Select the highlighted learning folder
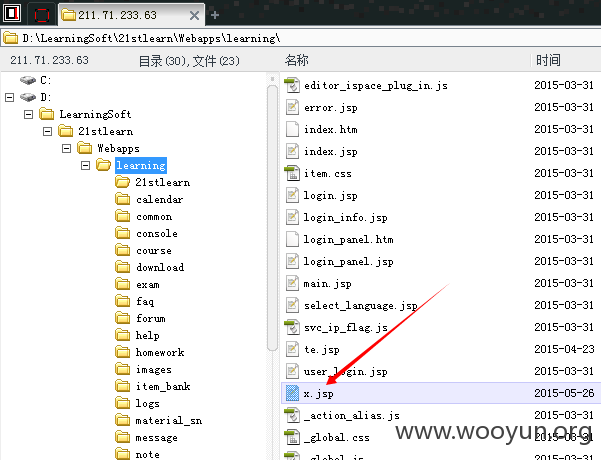The height and width of the screenshot is (460, 601). pos(141,165)
